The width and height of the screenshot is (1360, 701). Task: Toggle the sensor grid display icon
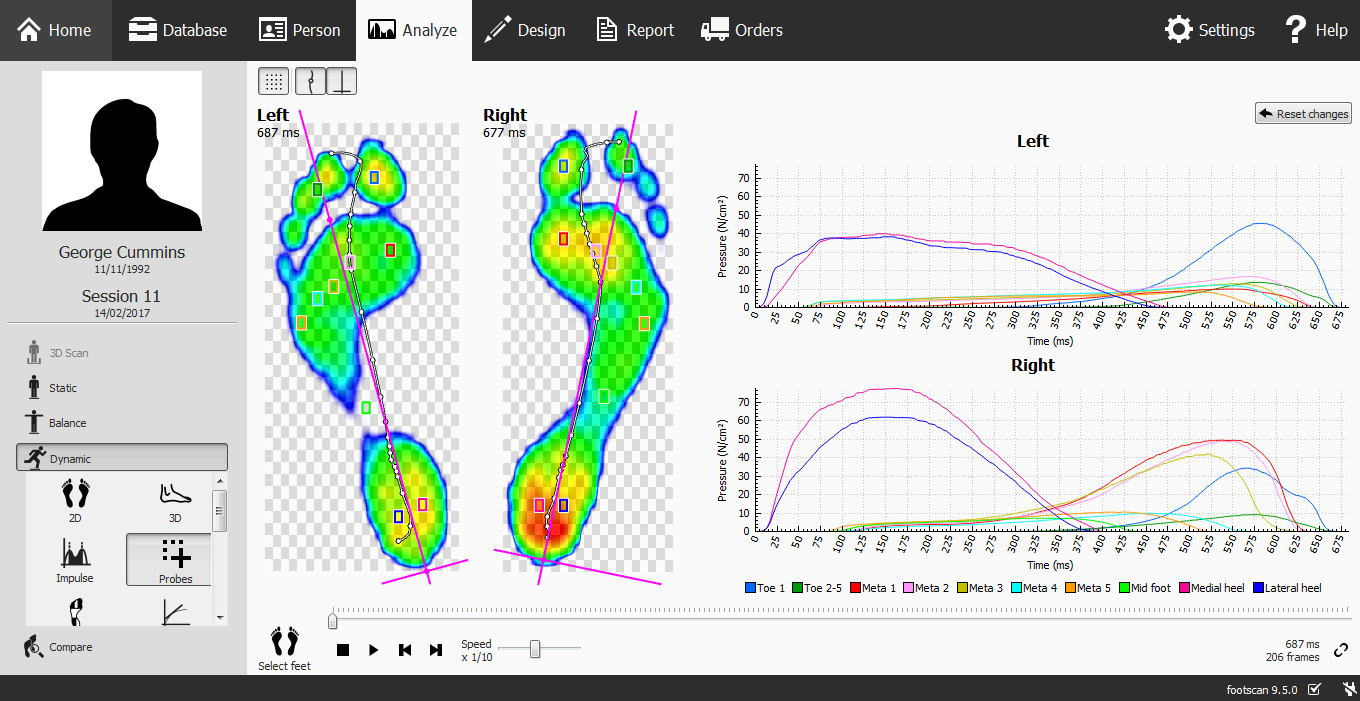(x=272, y=81)
